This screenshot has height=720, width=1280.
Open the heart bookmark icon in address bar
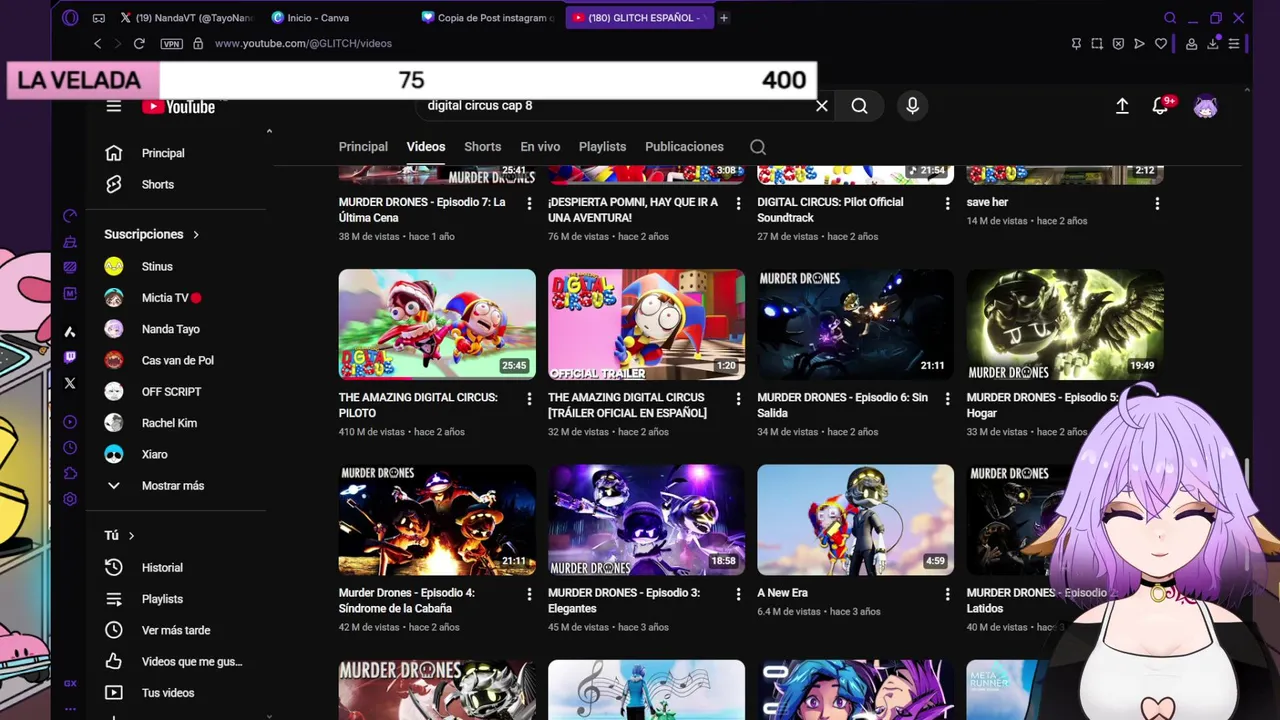[1160, 43]
